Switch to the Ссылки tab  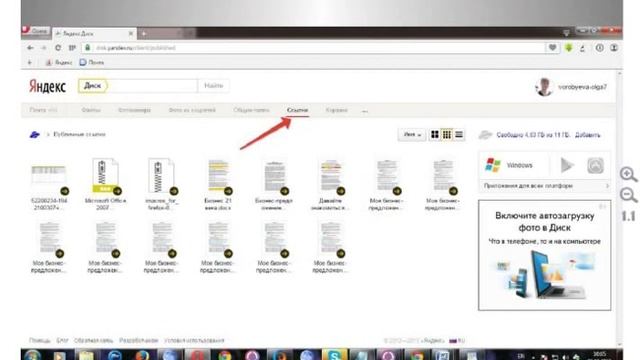297,110
